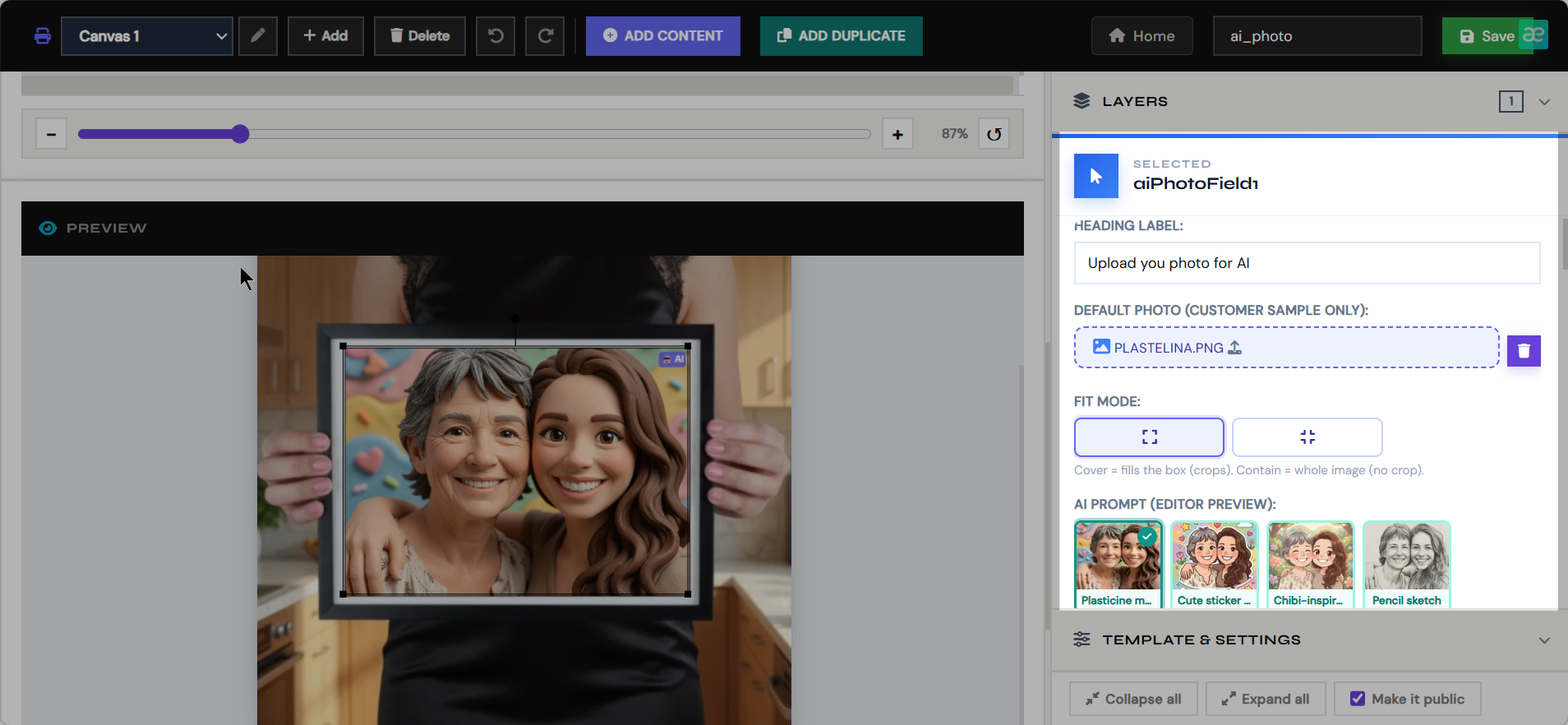Edit the Heading Label input field

pos(1307,263)
